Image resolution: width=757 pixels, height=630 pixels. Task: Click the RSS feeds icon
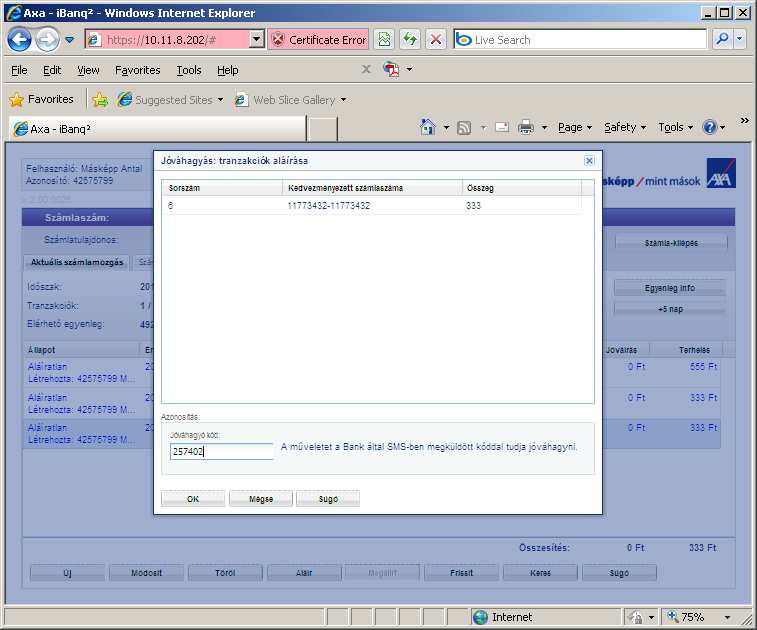tap(464, 127)
